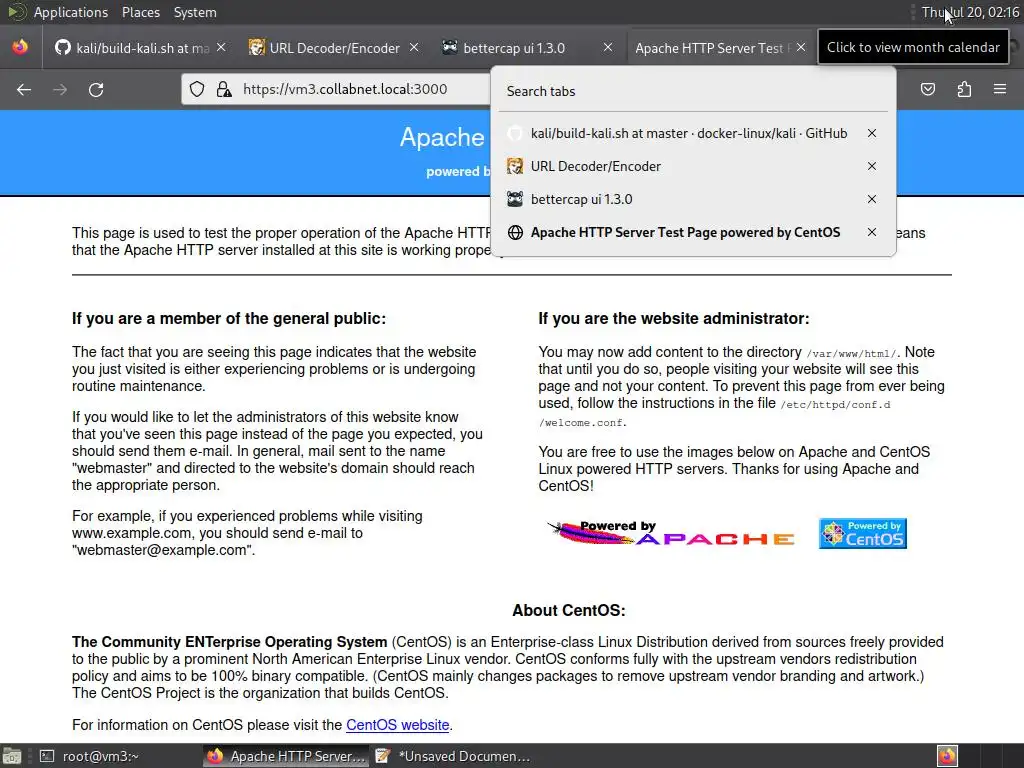Screen dimensions: 1024x768
Task: Click the clock showing Jul 20, 02:16
Action: tap(970, 12)
